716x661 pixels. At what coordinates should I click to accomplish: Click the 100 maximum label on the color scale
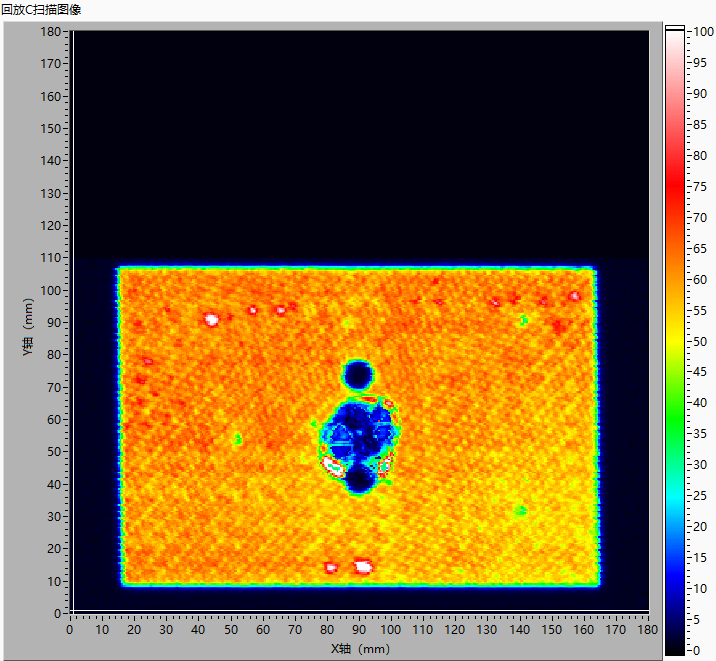point(703,31)
